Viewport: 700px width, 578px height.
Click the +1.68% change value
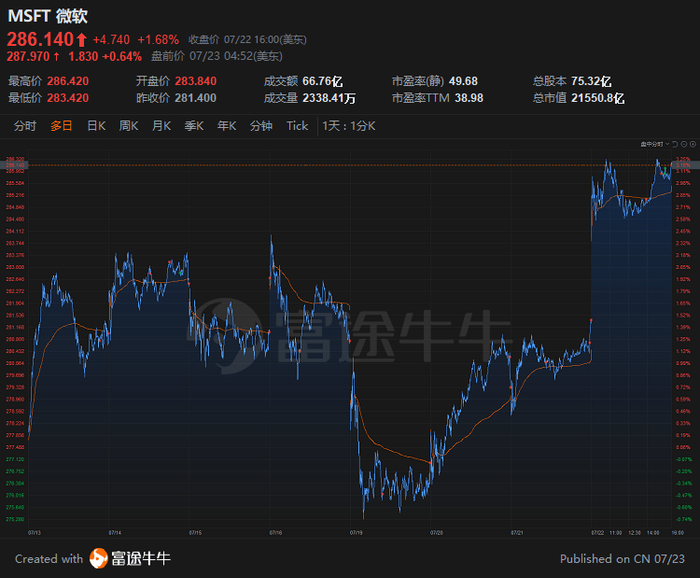point(158,40)
